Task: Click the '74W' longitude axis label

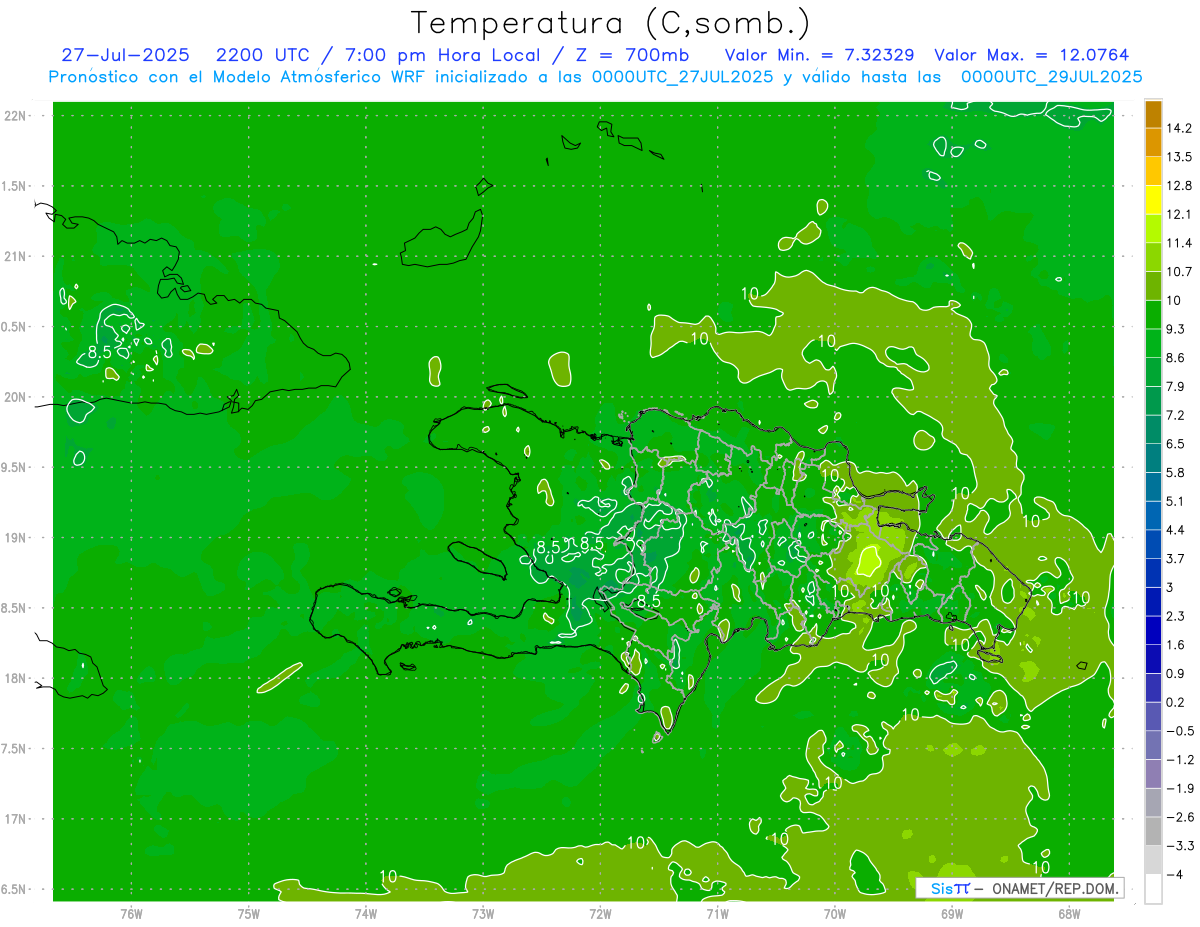Action: pyautogui.click(x=366, y=915)
